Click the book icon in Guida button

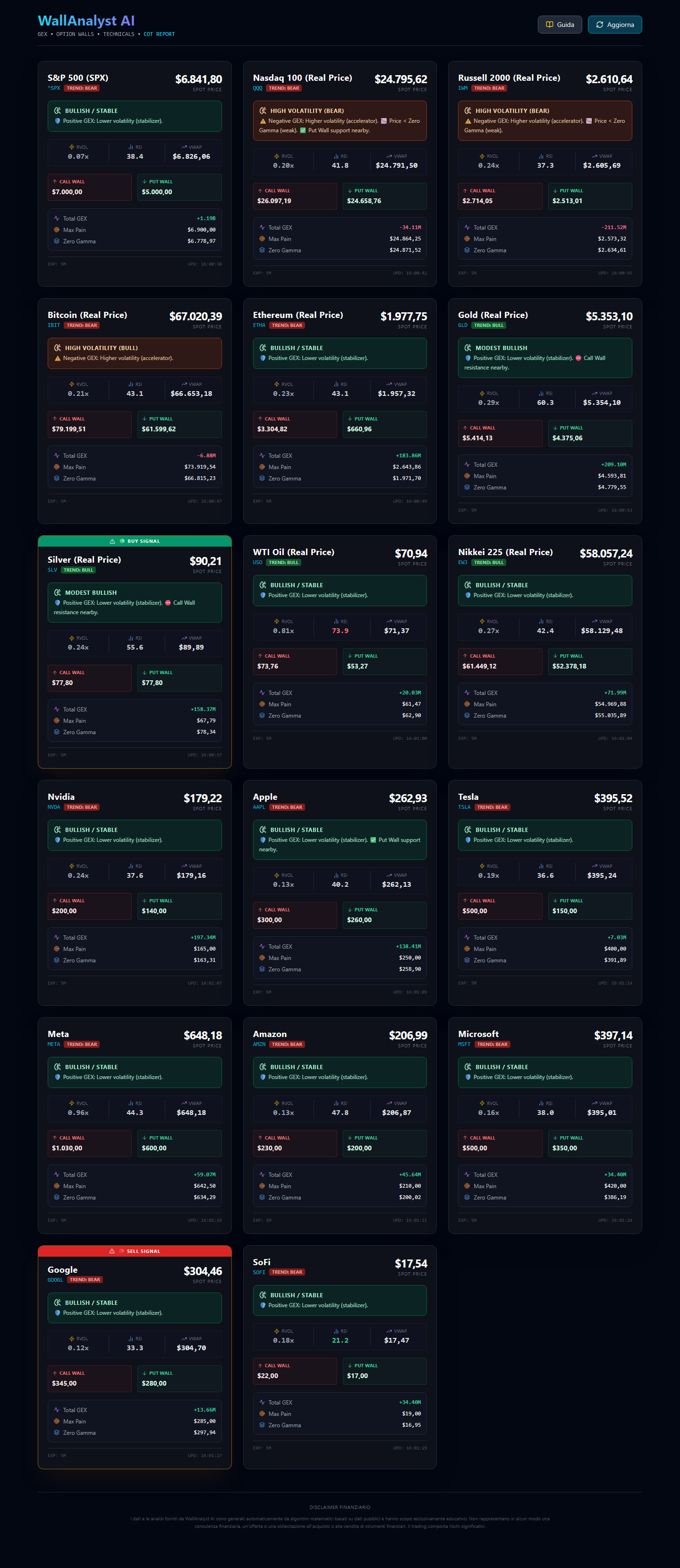(549, 25)
